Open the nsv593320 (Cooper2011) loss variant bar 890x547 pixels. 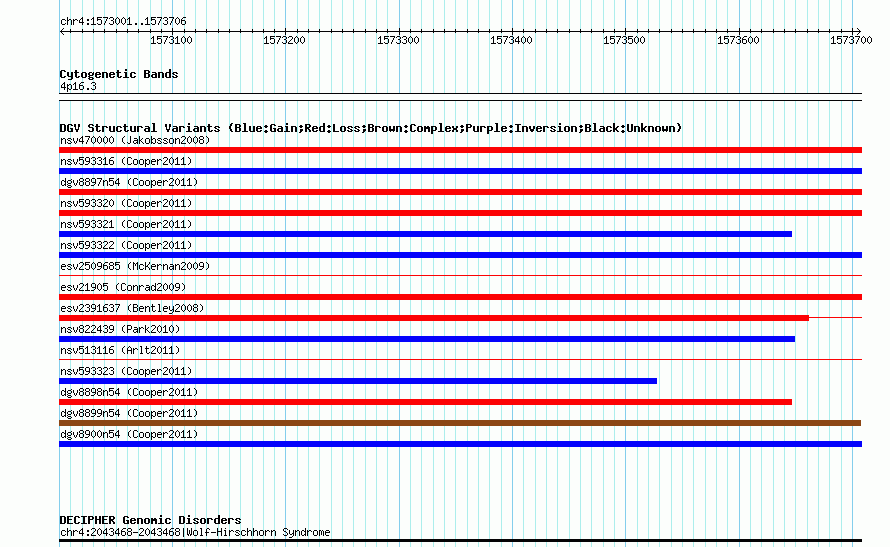[460, 213]
